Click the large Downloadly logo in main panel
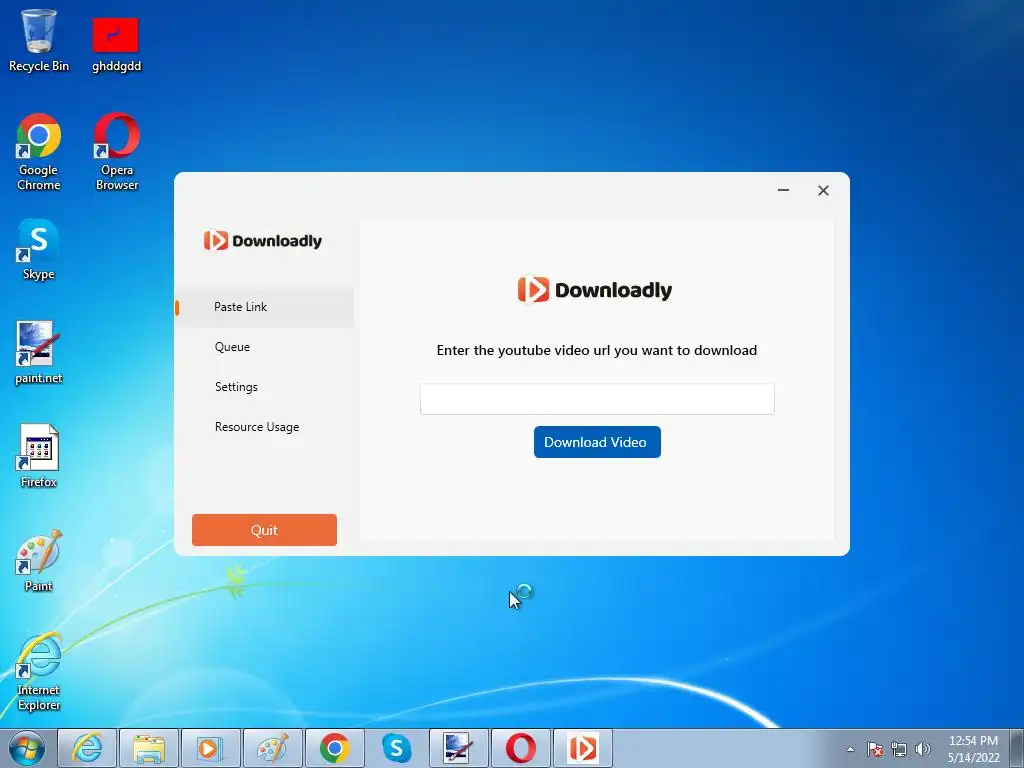1024x768 pixels. pos(595,290)
